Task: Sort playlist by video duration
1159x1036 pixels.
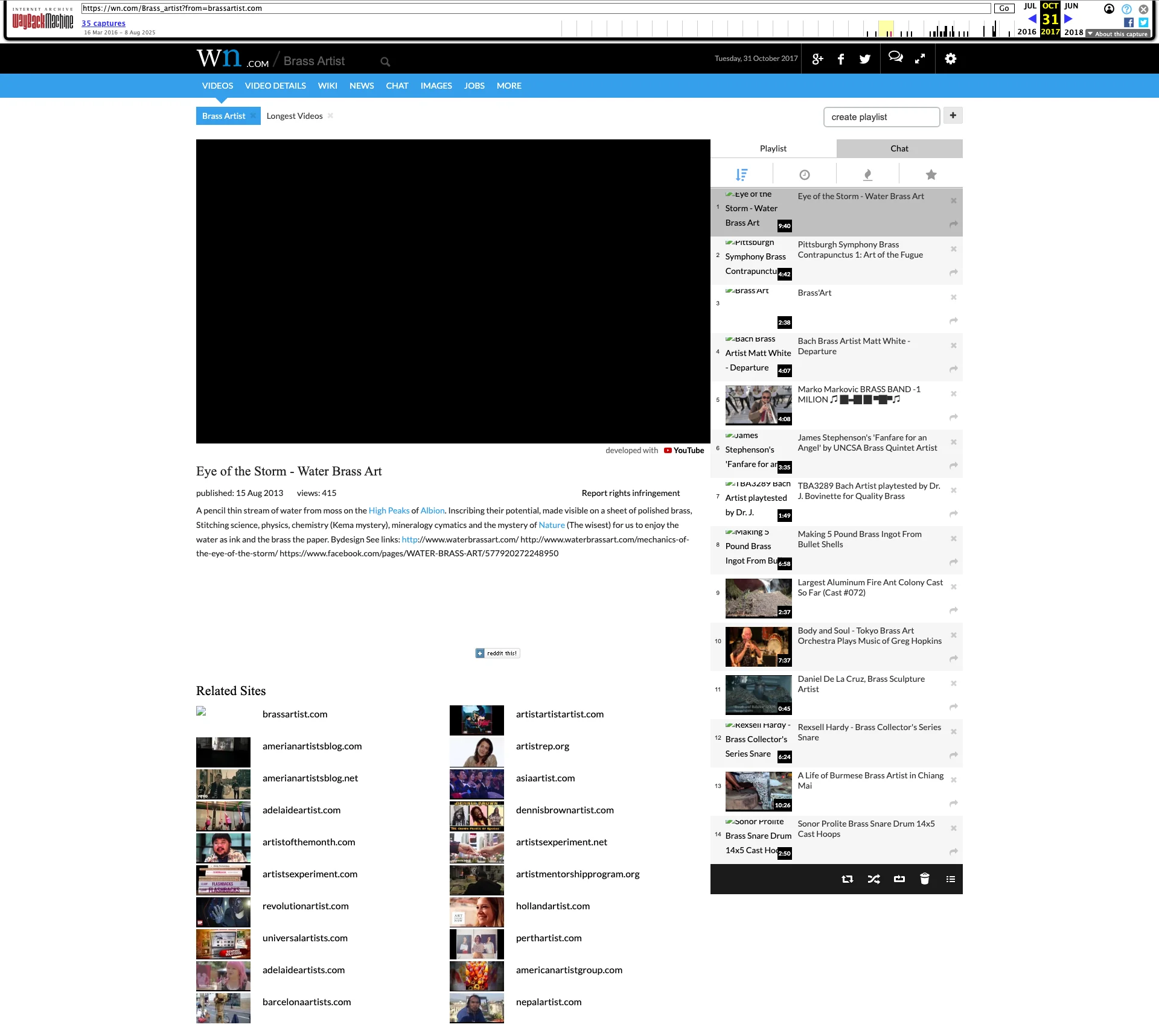Action: [742, 174]
